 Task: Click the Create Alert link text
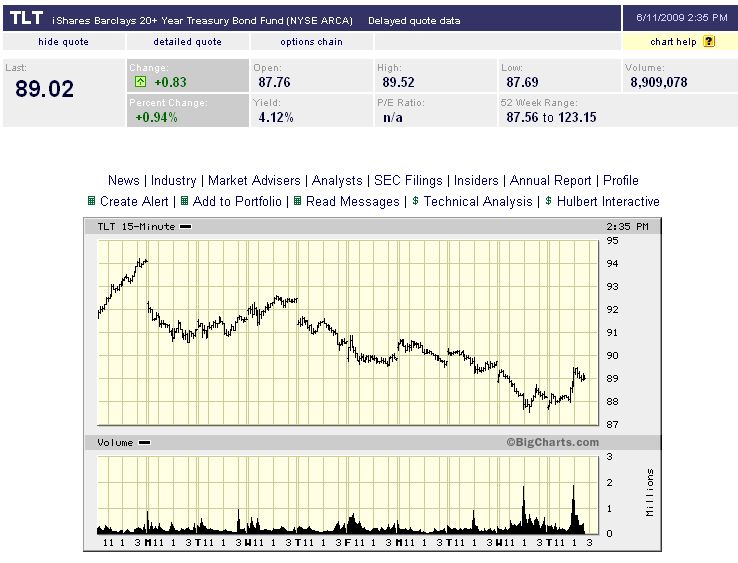click(x=134, y=201)
